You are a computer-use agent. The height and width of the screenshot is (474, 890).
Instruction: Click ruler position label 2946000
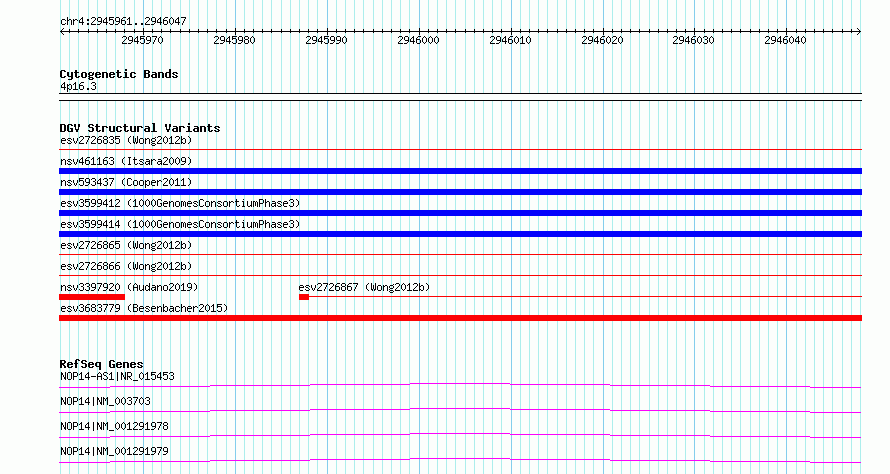tap(418, 40)
